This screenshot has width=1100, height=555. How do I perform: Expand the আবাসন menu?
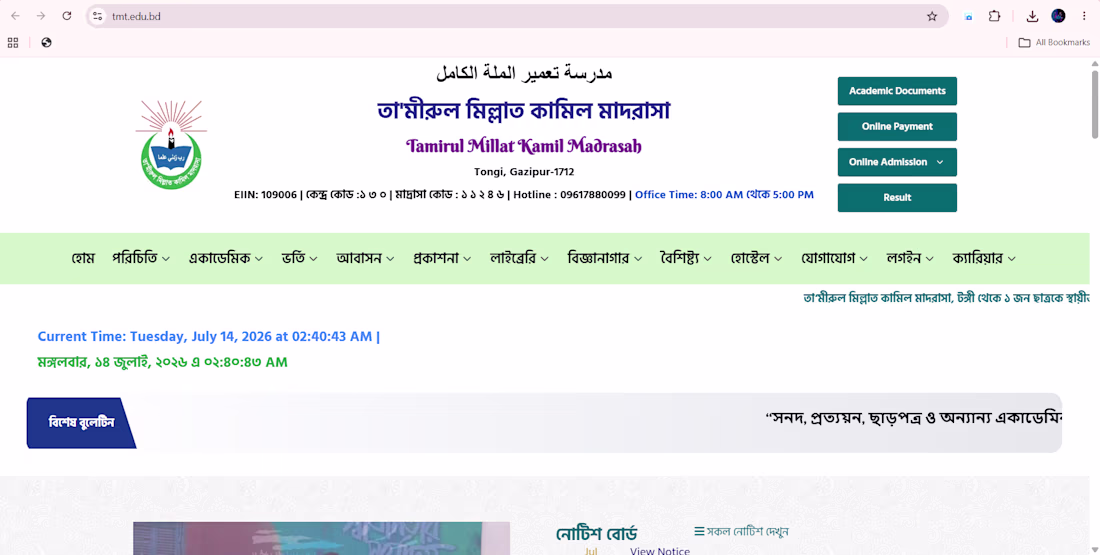coord(365,258)
